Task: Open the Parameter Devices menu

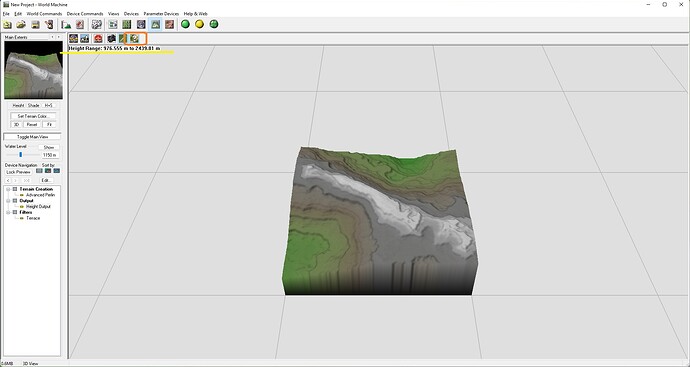Action: coord(161,14)
